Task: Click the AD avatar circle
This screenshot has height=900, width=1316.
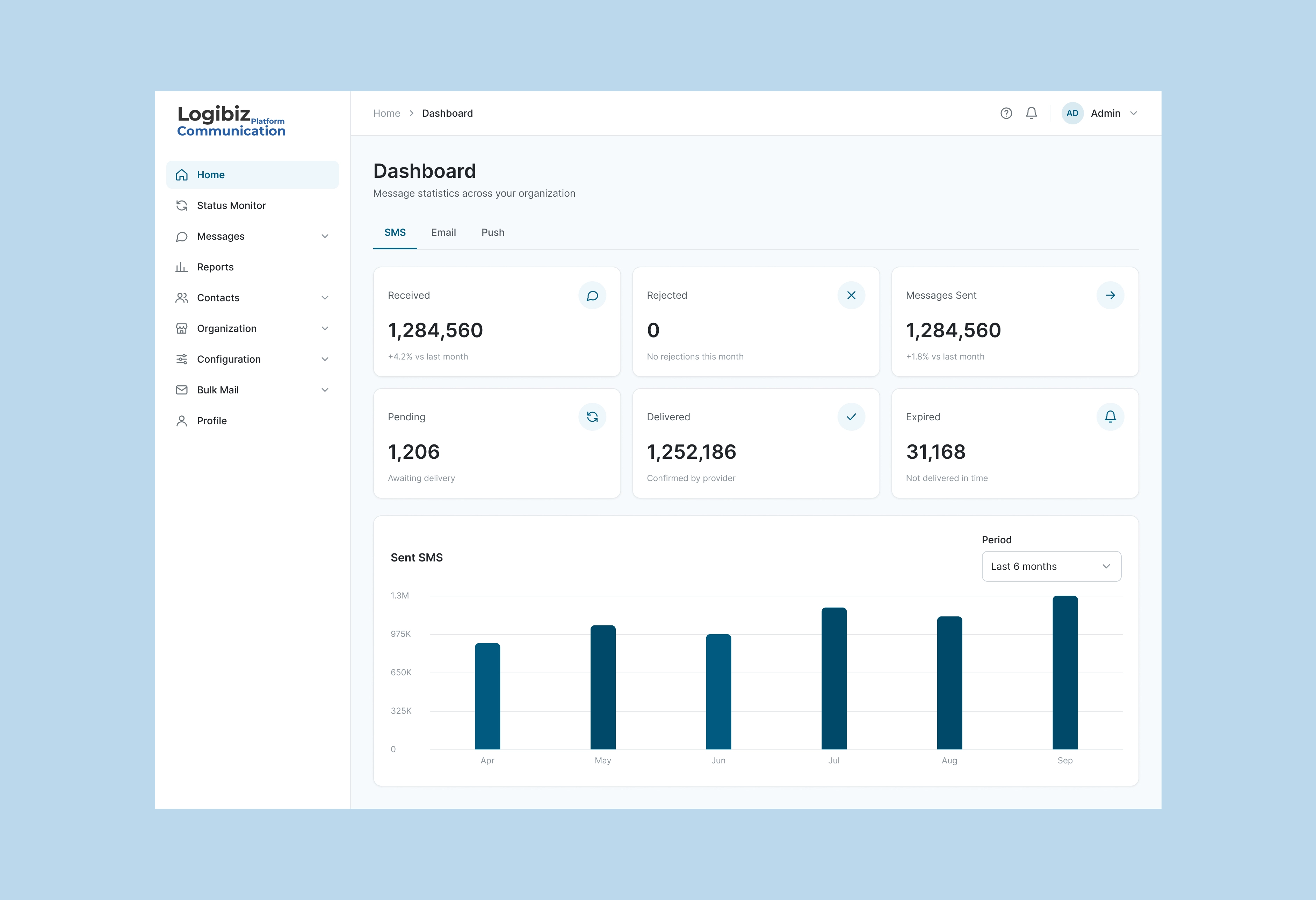Action: click(1072, 113)
